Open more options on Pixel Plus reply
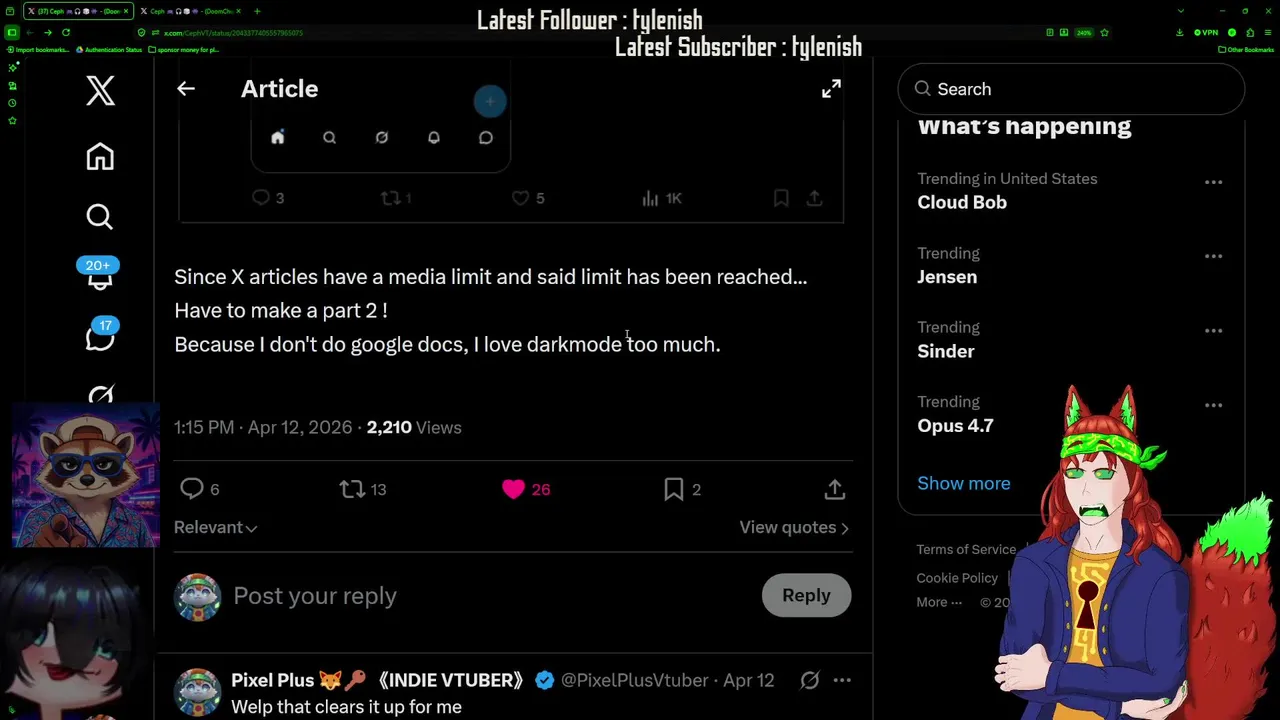The width and height of the screenshot is (1280, 720). [842, 680]
